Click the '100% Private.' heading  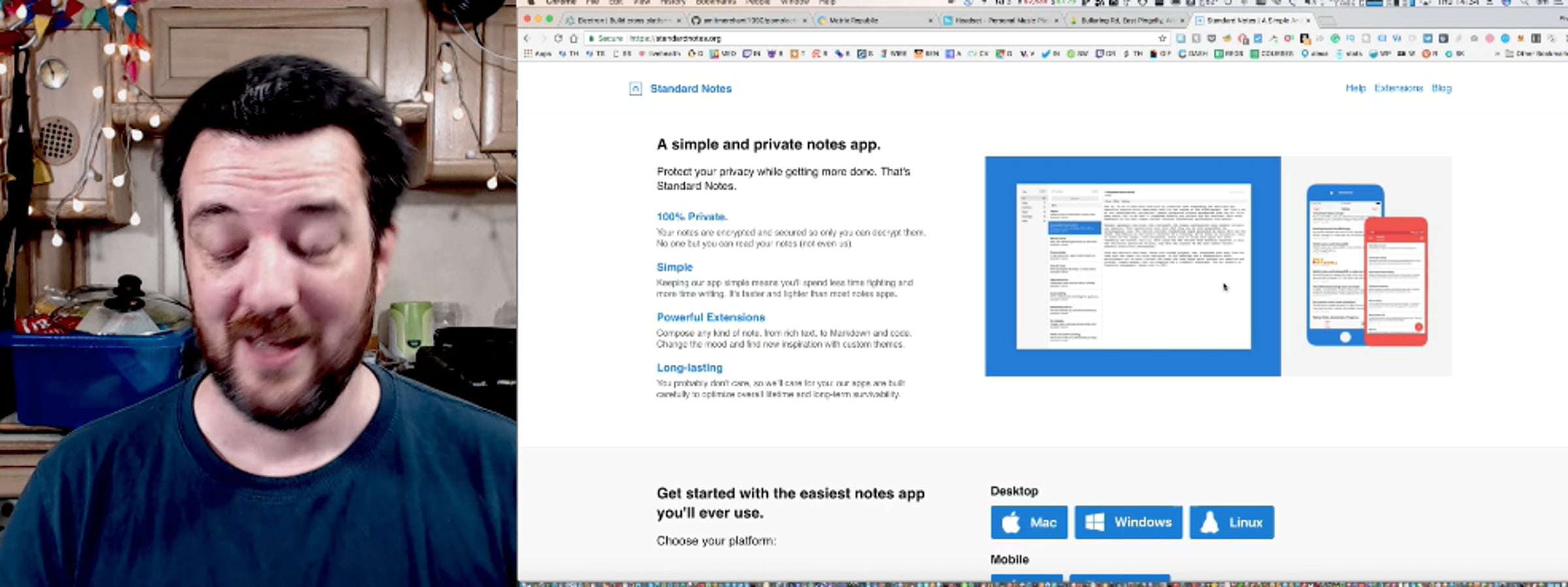click(x=692, y=216)
